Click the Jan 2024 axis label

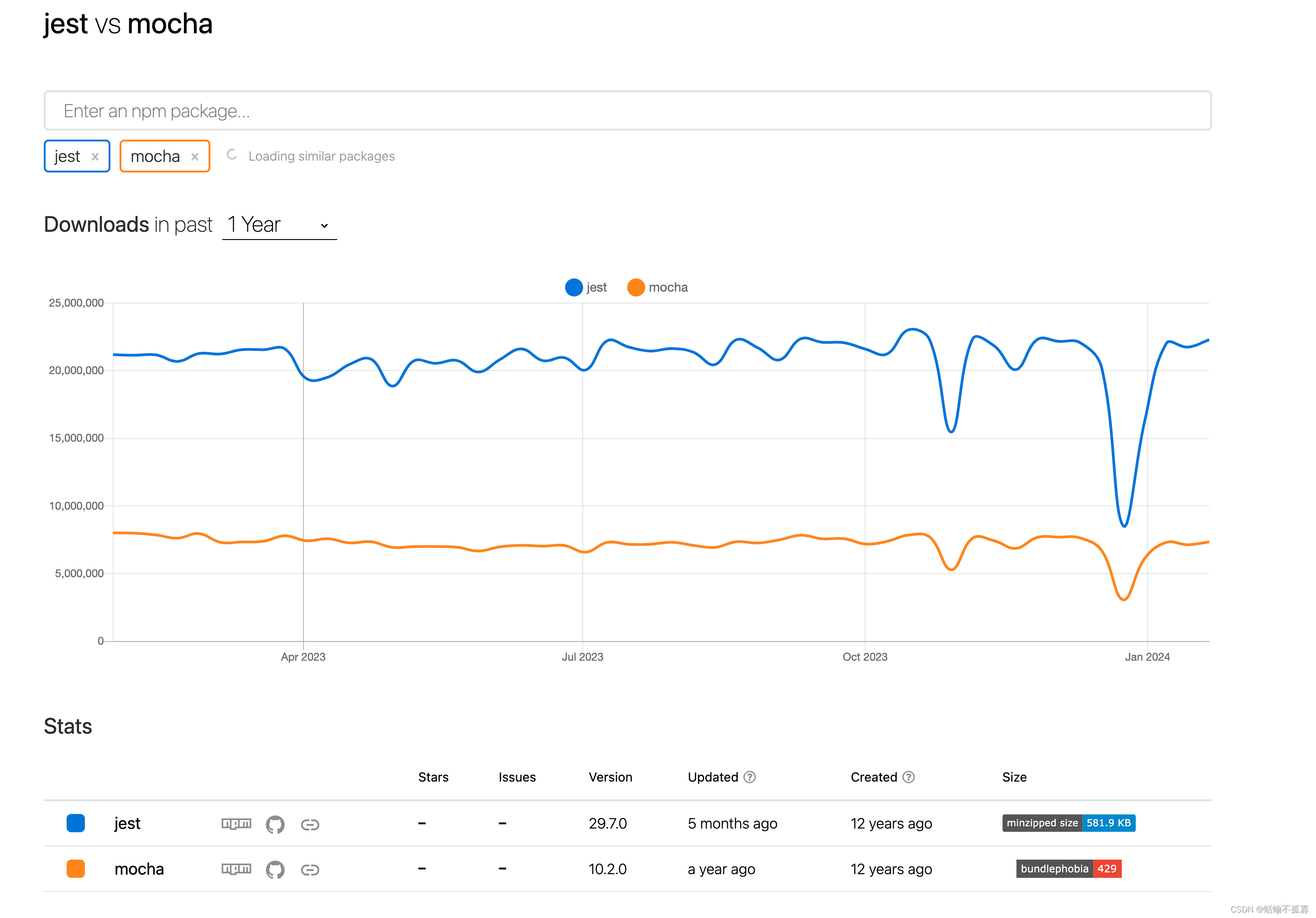pos(1147,657)
